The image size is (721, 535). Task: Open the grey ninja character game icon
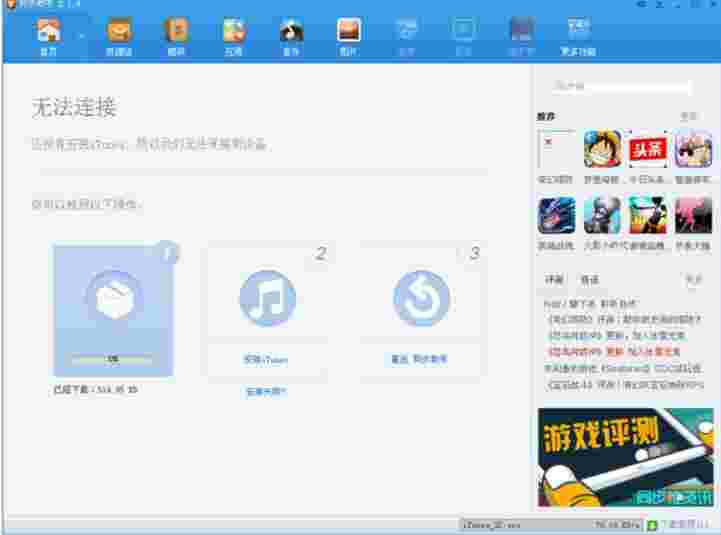click(x=602, y=215)
